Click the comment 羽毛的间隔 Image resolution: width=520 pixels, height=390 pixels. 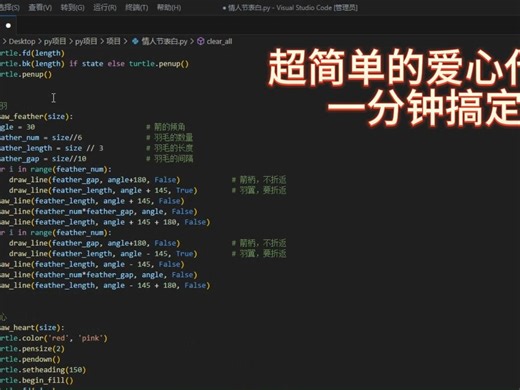point(170,159)
